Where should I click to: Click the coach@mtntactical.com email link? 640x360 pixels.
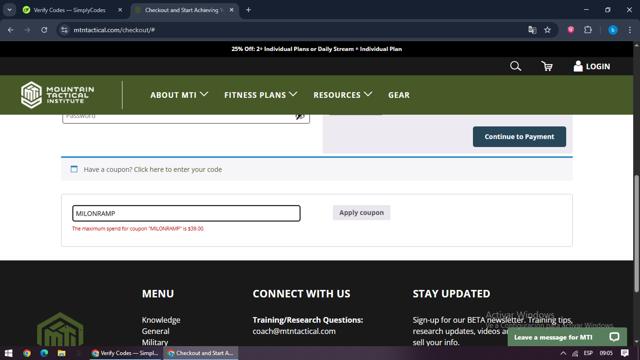294,331
